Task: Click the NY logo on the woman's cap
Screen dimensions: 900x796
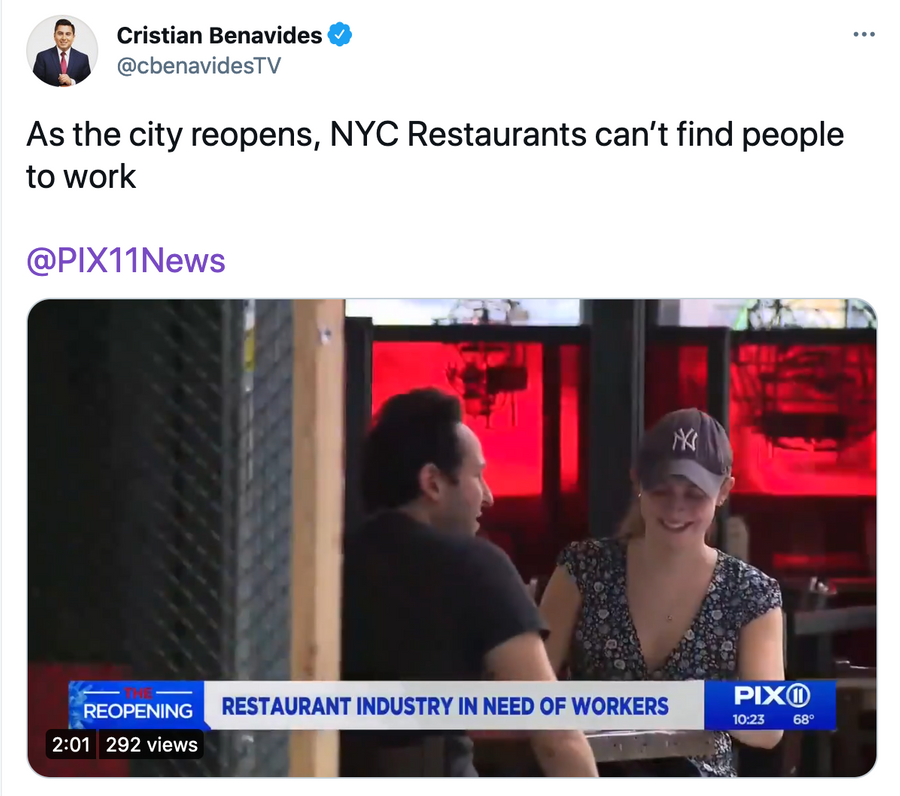Action: [685, 440]
